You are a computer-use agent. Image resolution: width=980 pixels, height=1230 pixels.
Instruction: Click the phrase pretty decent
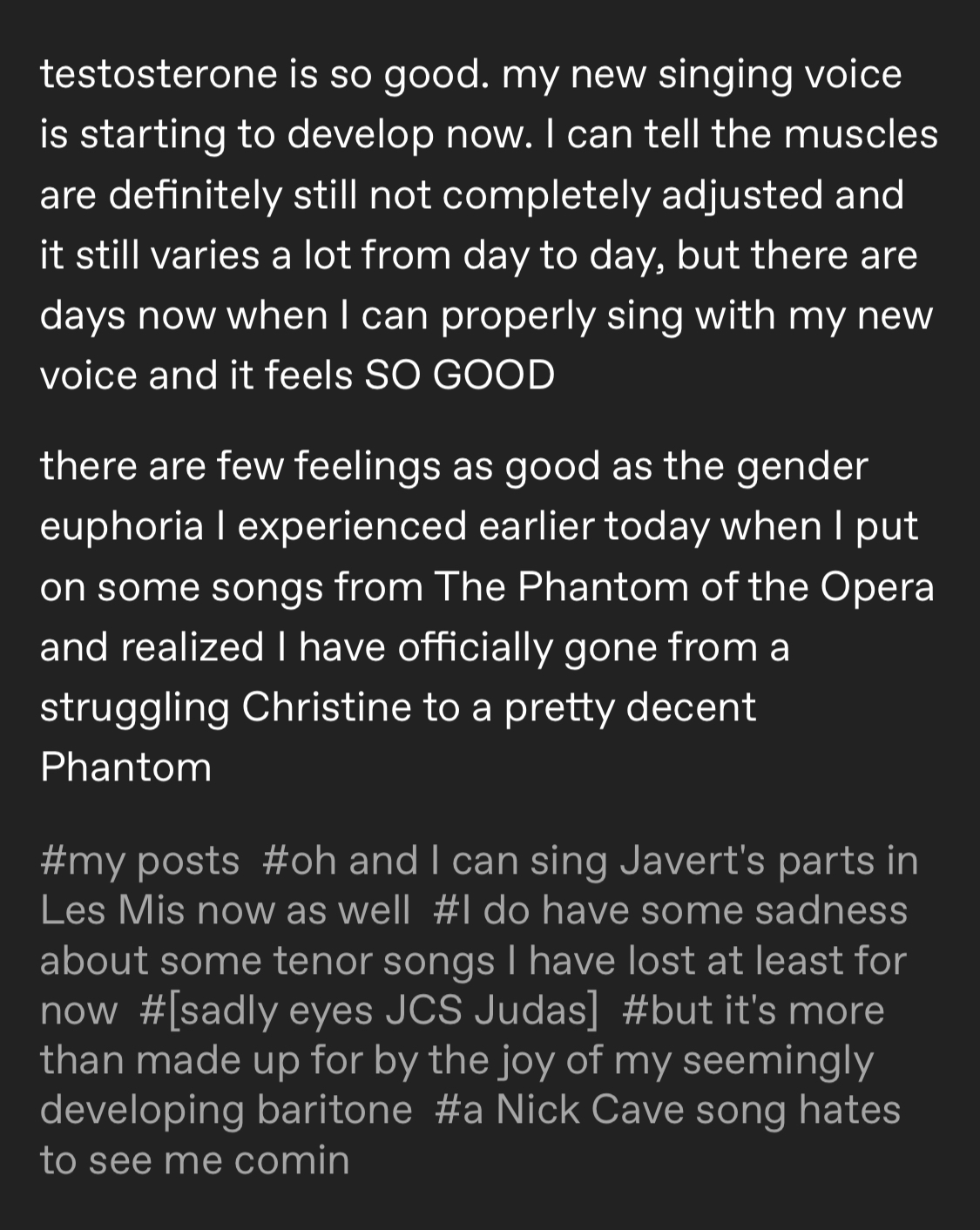point(631,707)
